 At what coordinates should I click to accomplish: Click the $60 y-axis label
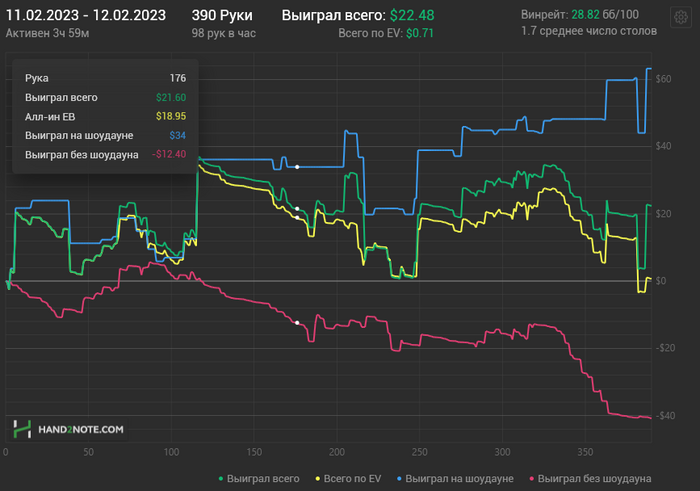[x=663, y=79]
